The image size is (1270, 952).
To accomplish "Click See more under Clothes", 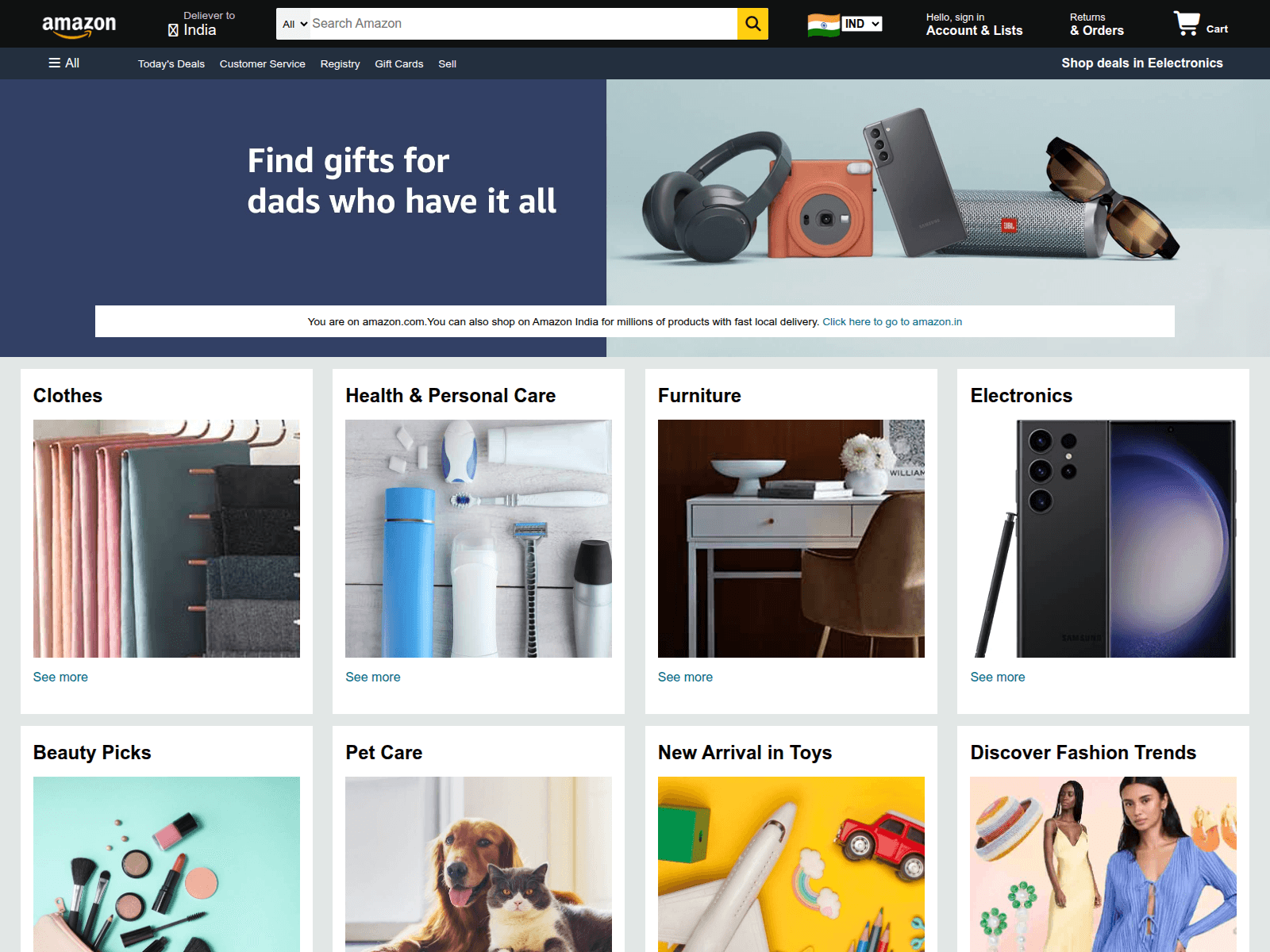I will pyautogui.click(x=60, y=677).
